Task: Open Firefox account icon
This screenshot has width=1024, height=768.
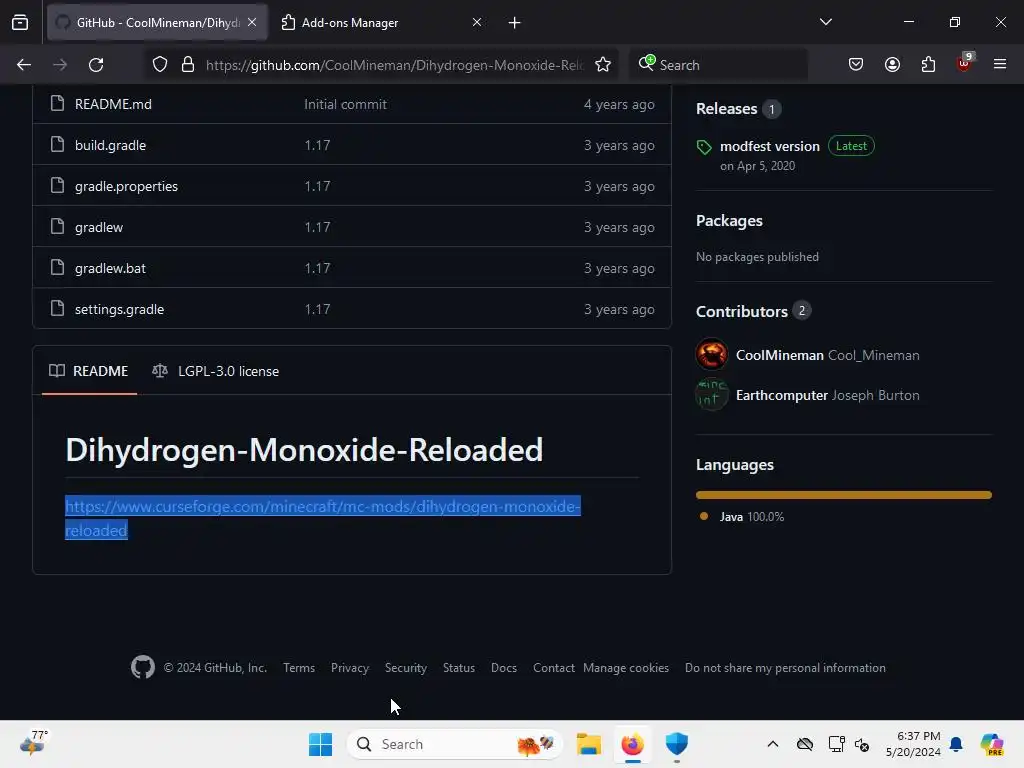Action: (x=892, y=65)
